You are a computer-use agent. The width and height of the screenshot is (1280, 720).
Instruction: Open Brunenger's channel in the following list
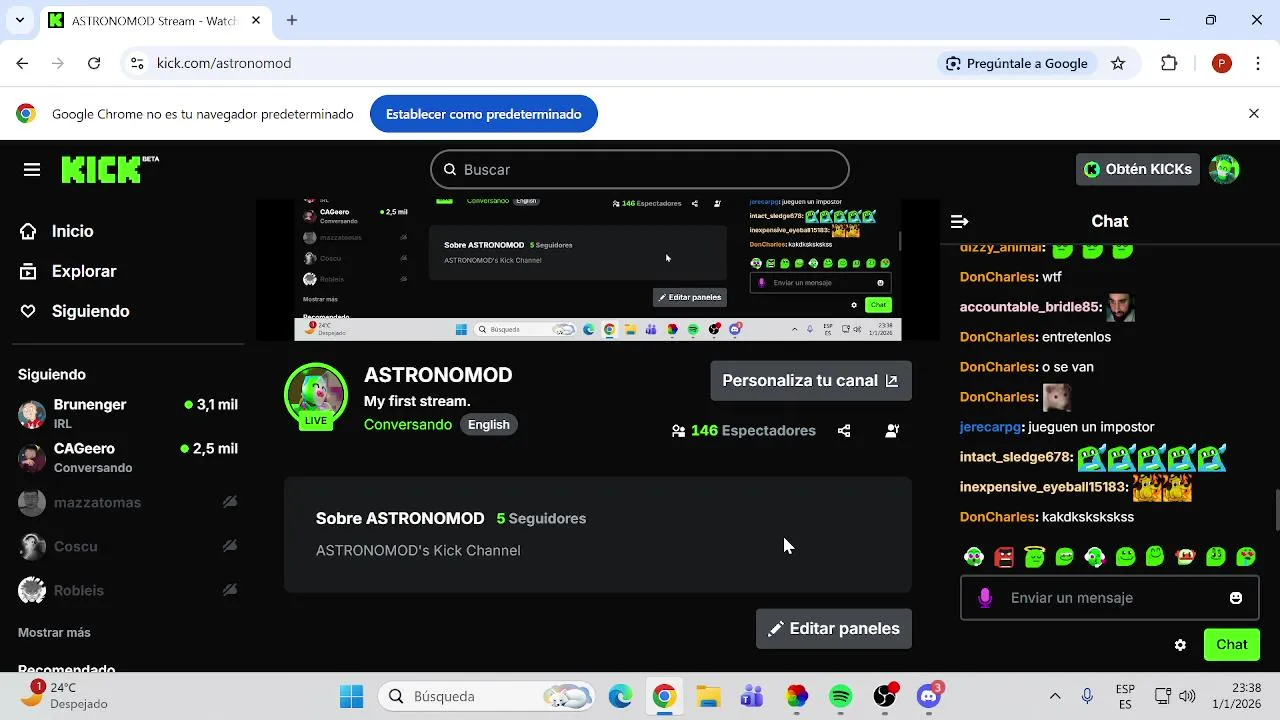point(128,413)
